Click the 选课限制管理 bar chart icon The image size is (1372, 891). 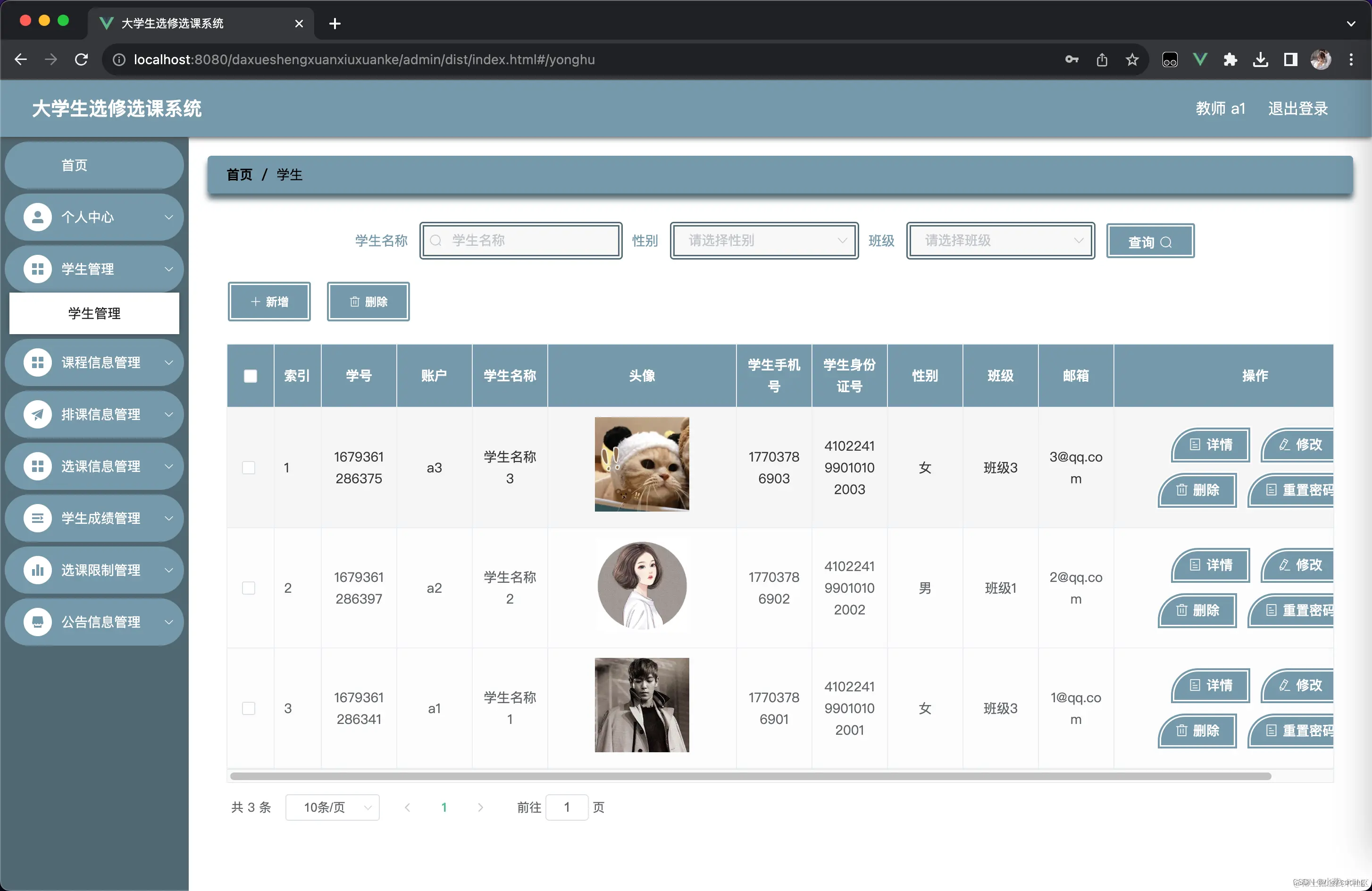point(37,571)
